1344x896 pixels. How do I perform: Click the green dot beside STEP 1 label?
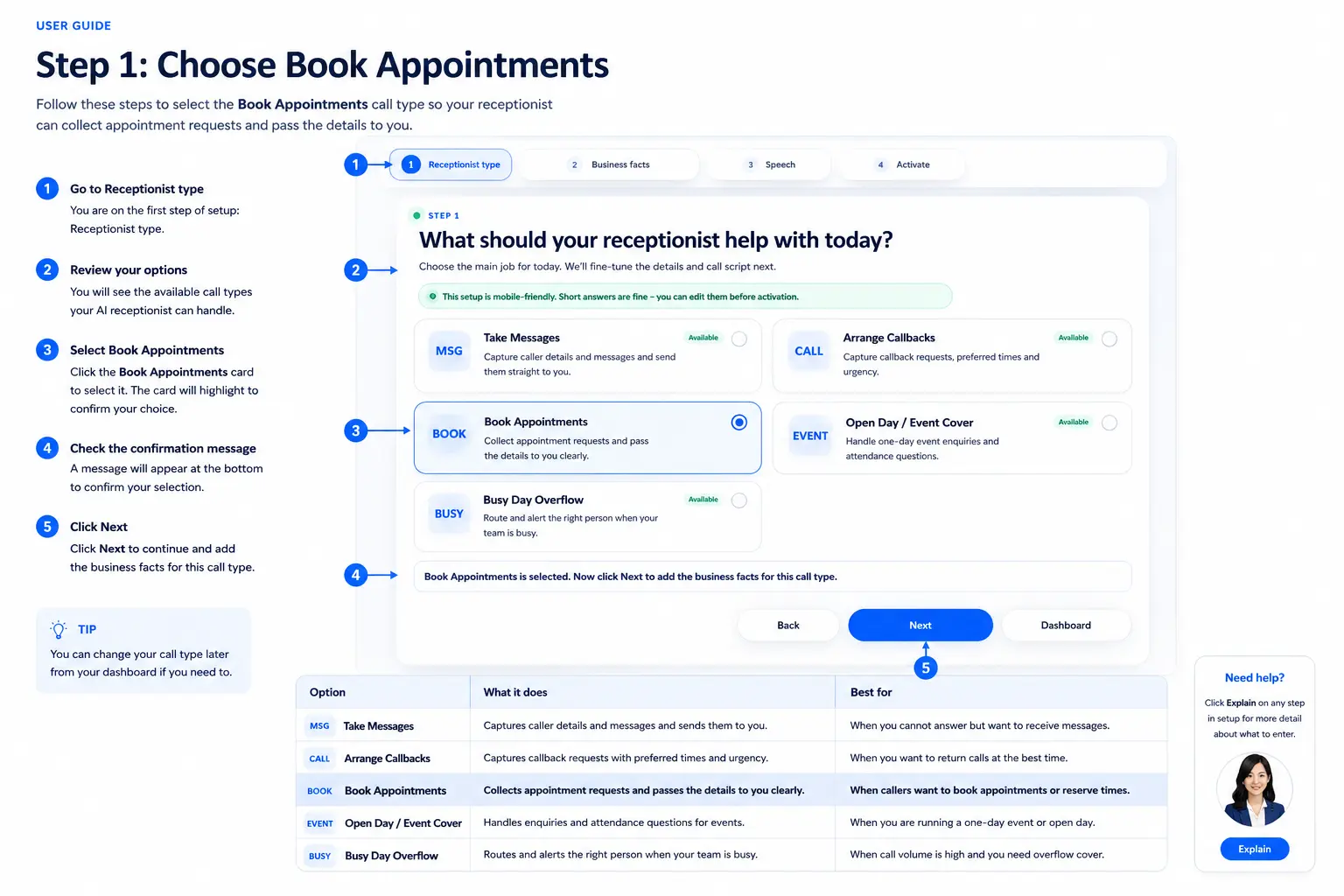click(x=416, y=215)
